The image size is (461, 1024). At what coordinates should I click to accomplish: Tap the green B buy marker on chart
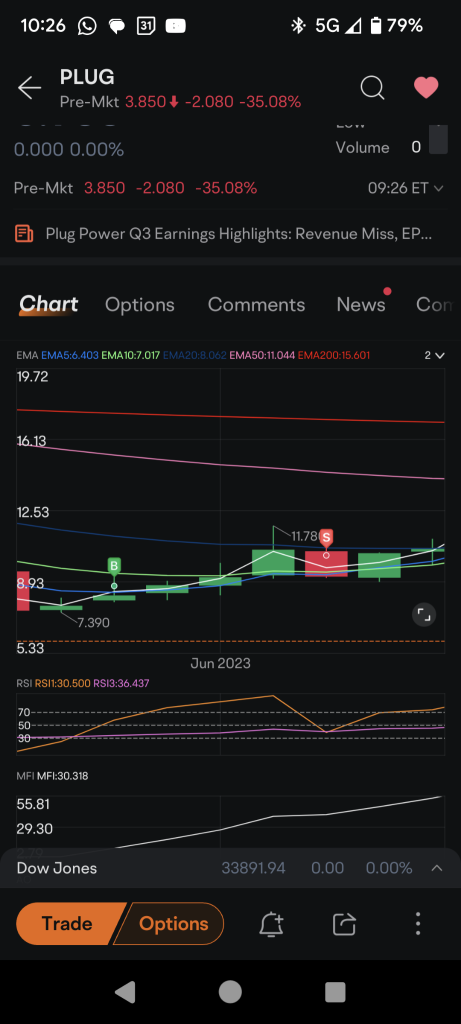114,566
